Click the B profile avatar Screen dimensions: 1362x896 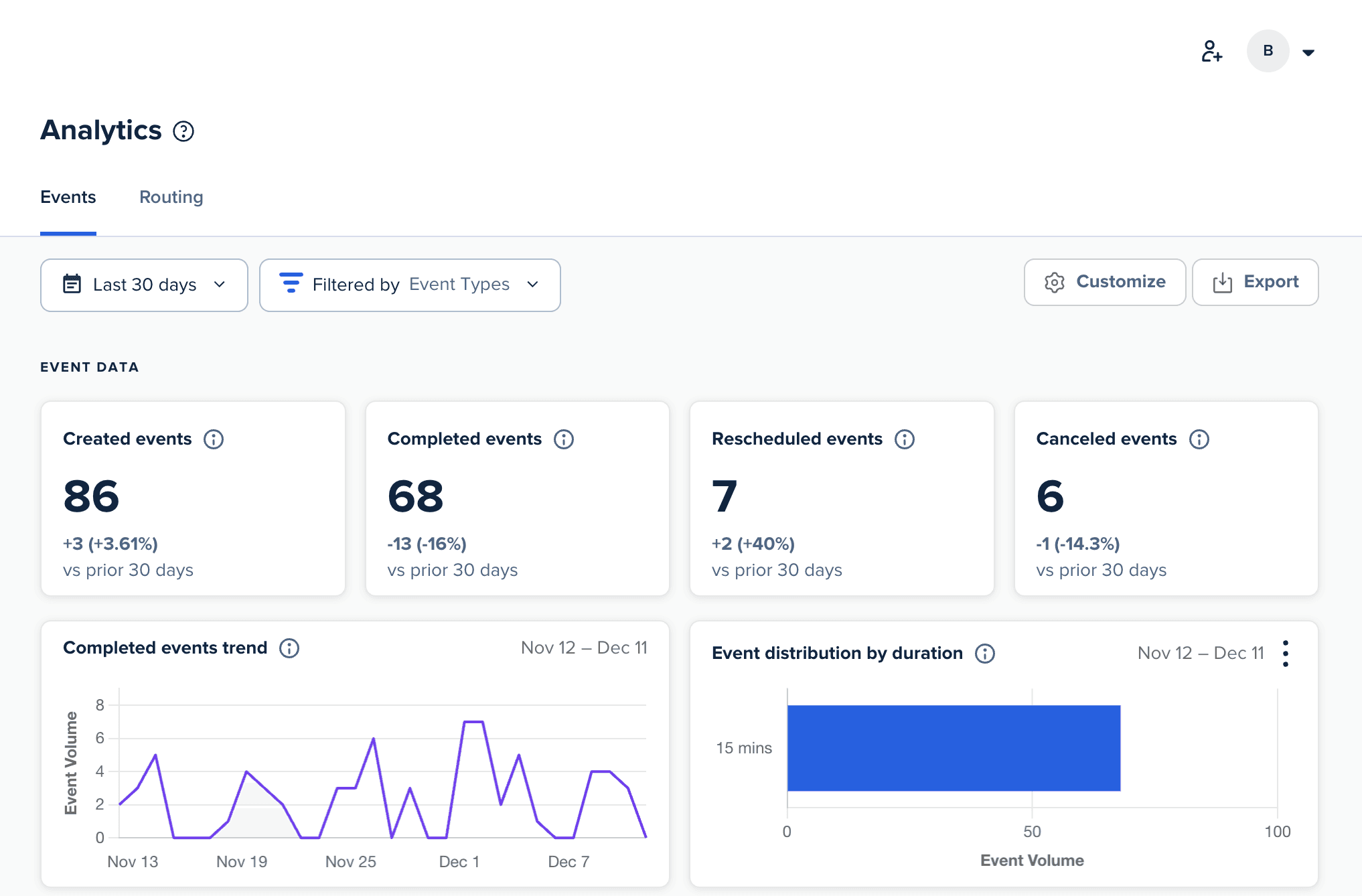click(x=1268, y=51)
